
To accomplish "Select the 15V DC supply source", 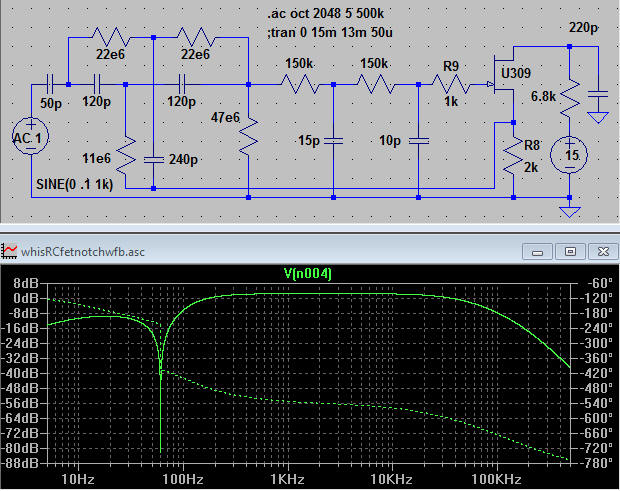I will pos(570,153).
